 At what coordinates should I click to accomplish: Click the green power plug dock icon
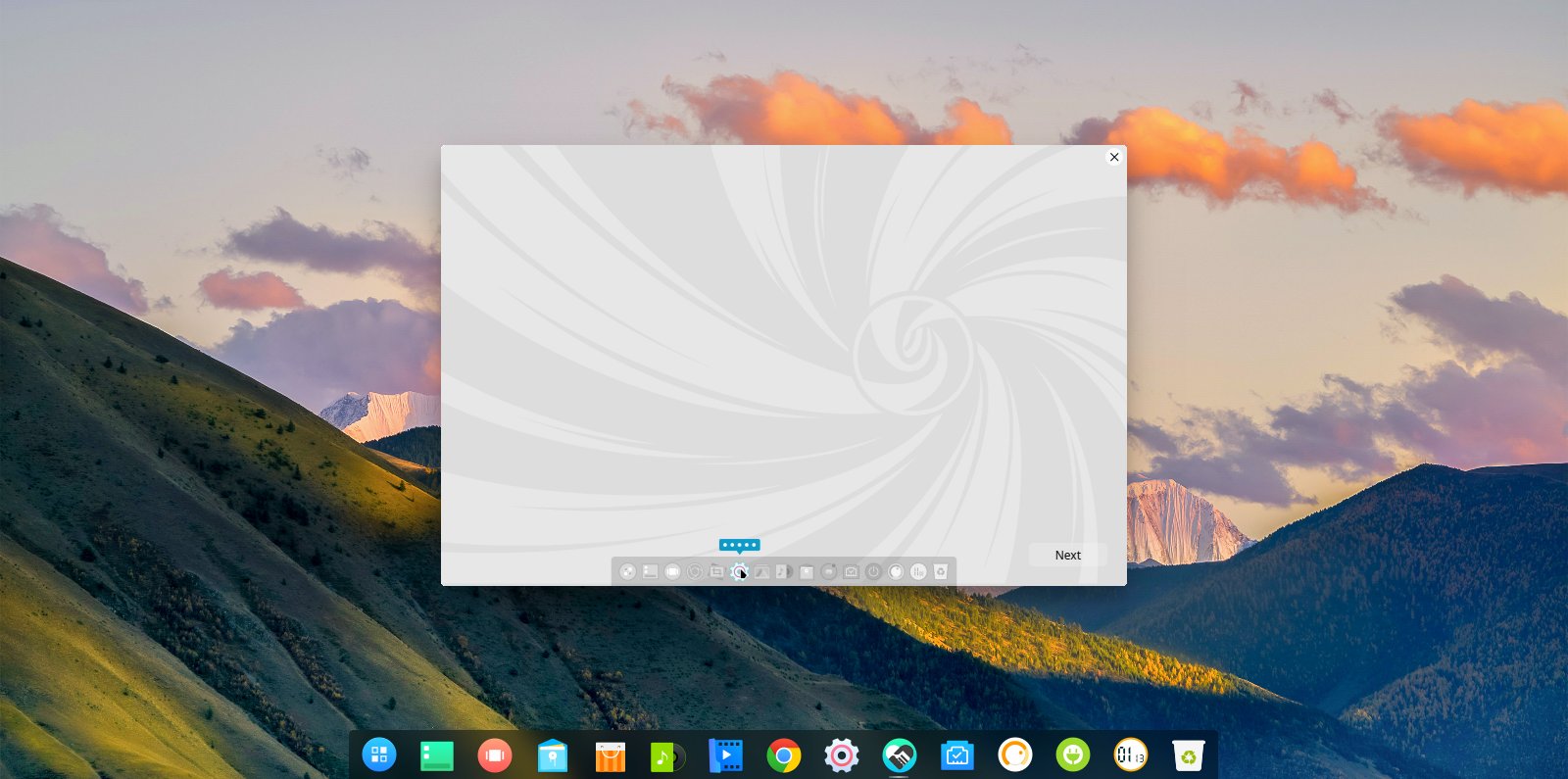(1073, 755)
